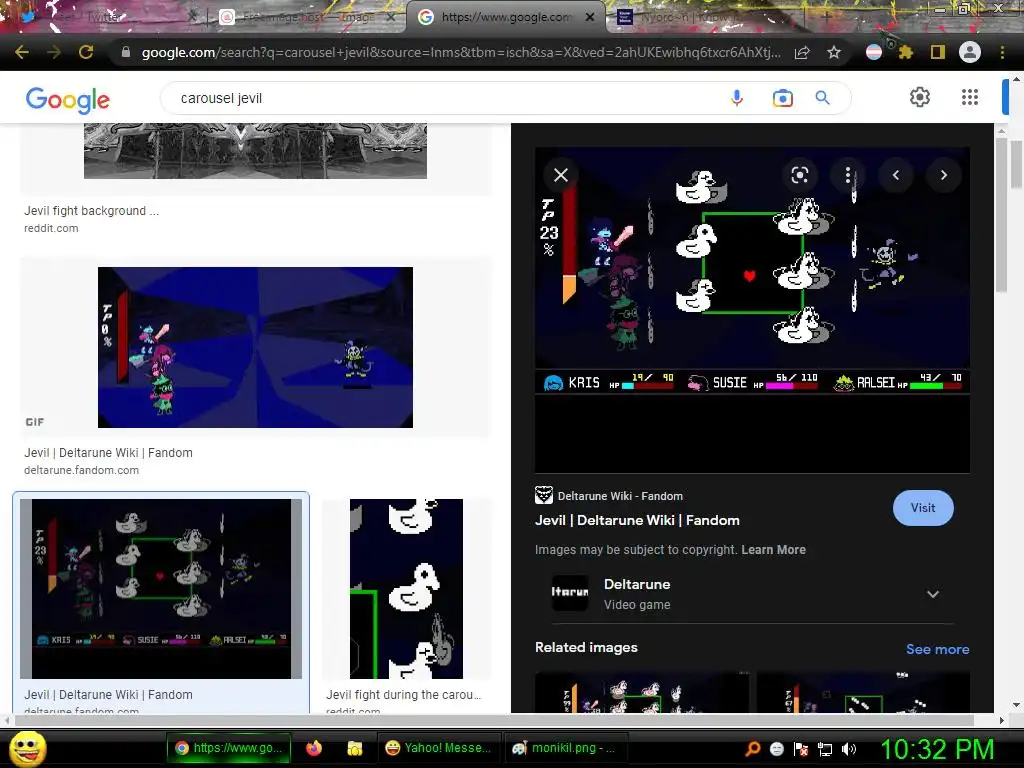Click the reddit.com source under Jevil fight background
This screenshot has width=1024, height=768.
click(x=51, y=229)
